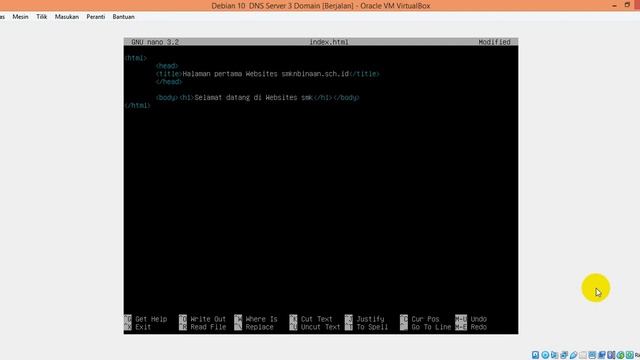
Task: Restore down the VirtualBox VM window
Action: tap(627, 5)
